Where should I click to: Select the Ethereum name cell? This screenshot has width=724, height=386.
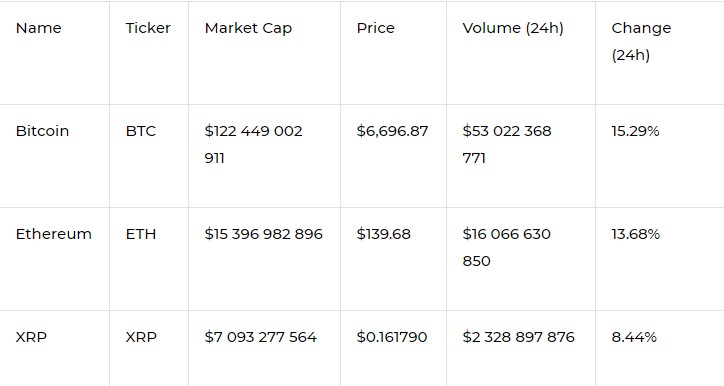(x=54, y=234)
